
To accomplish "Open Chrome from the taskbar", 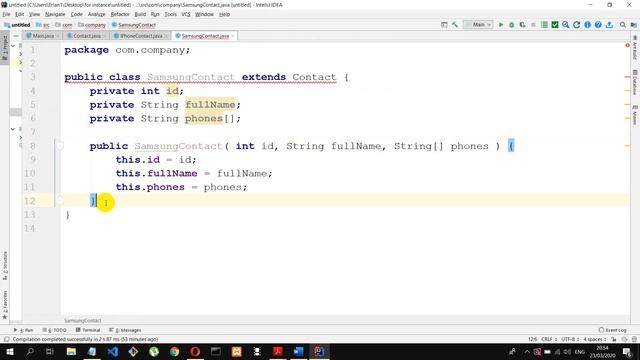I will coord(175,351).
